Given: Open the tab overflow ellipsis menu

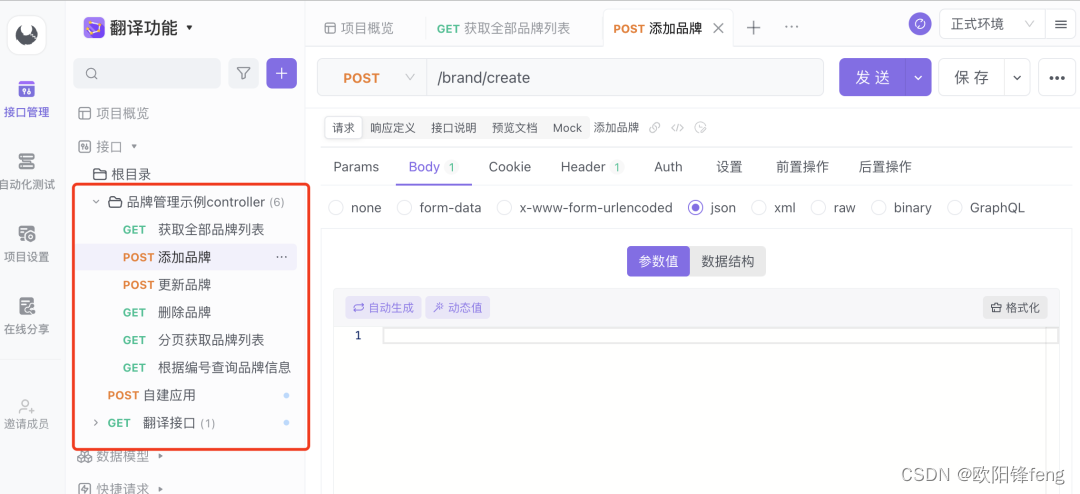Looking at the screenshot, I should (791, 27).
